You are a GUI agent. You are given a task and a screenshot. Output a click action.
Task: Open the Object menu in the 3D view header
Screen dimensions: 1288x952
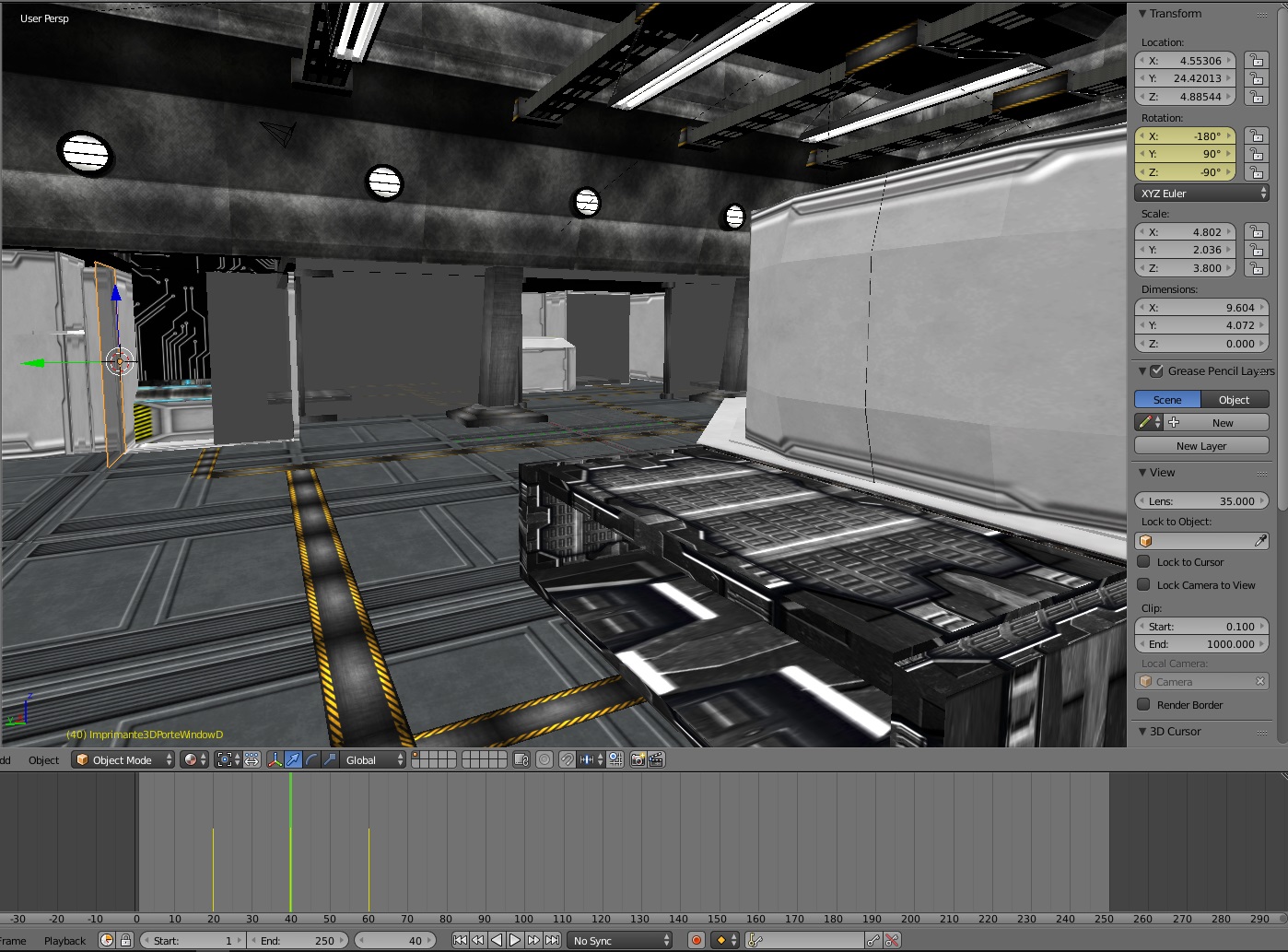click(x=43, y=760)
